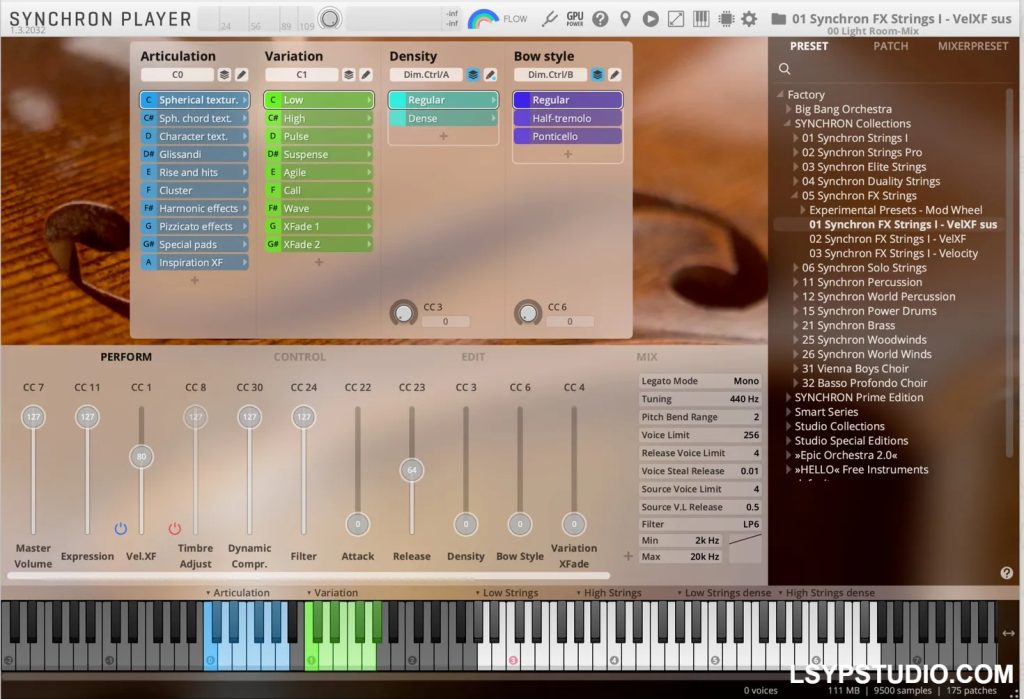Toggle Timbre Adjust red power button

point(174,528)
